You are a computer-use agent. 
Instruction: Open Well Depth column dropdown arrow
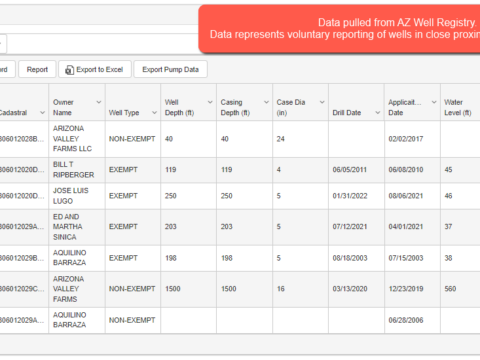(x=210, y=102)
